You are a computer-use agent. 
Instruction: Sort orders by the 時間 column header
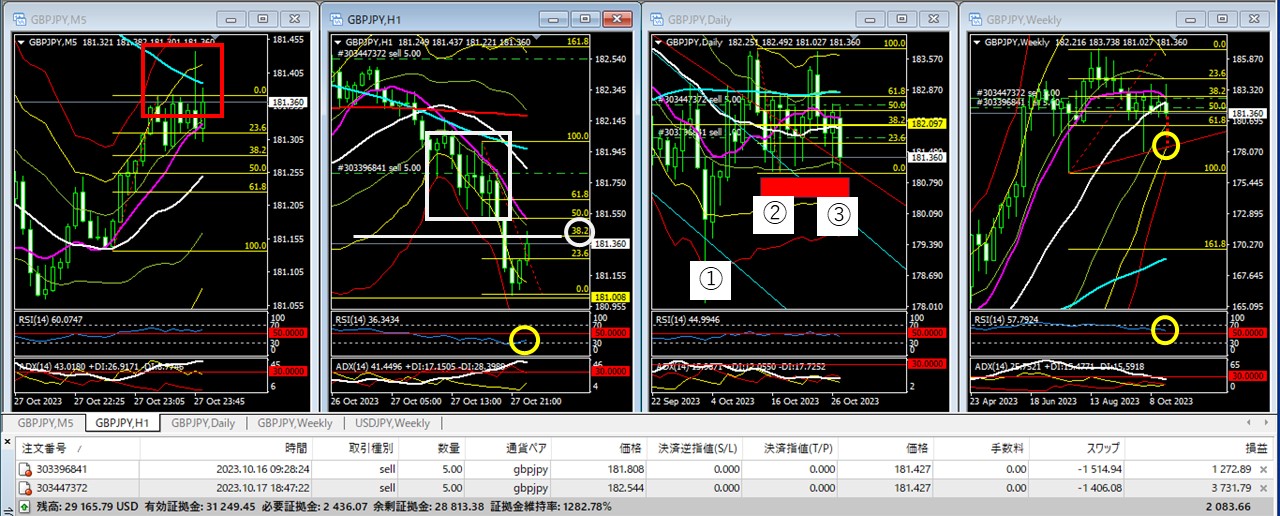295,448
